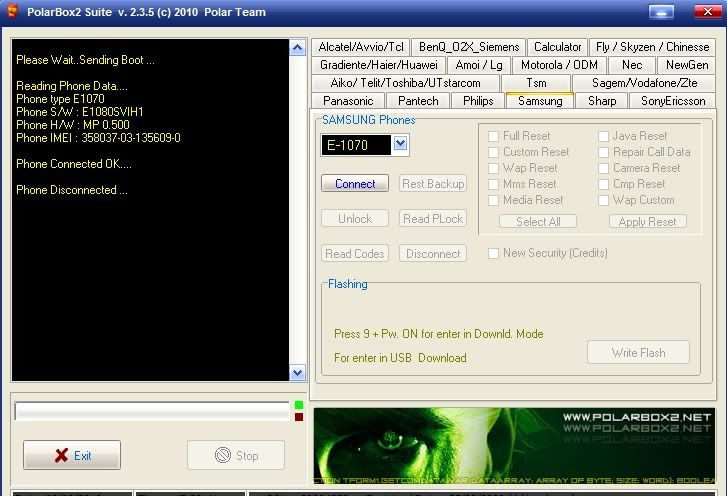Switch to the Gradiente/Haier/Huawei tab
Viewport: 727px width, 496px height.
pyautogui.click(x=378, y=65)
